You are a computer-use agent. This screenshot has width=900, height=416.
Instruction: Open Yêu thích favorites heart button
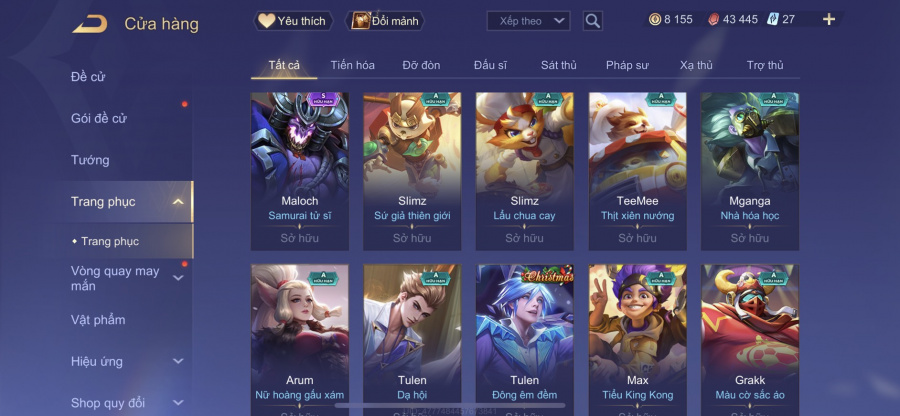click(x=293, y=21)
